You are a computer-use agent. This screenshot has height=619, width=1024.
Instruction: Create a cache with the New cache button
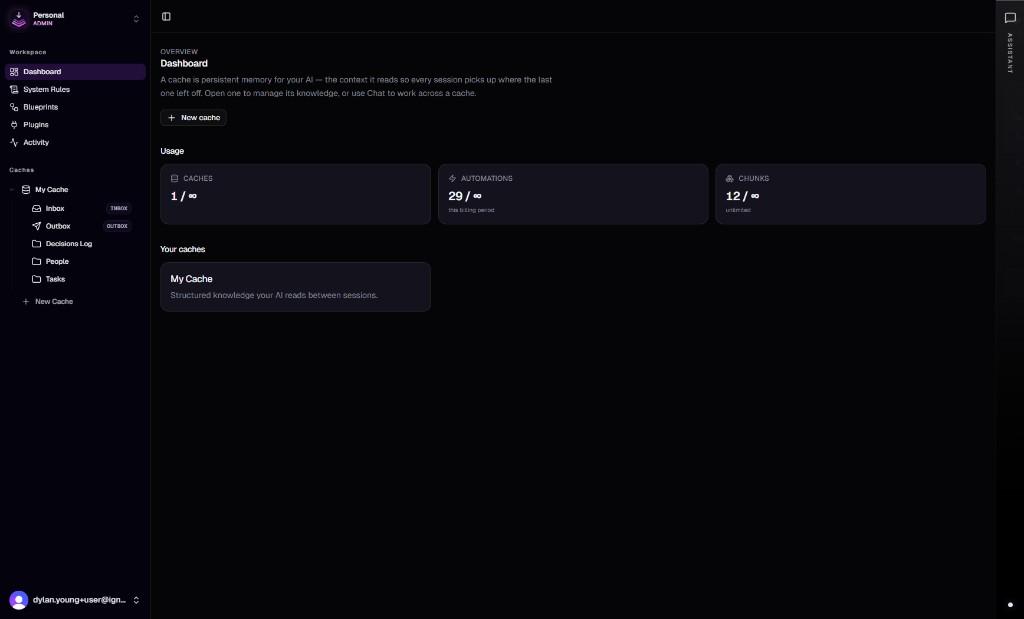pyautogui.click(x=193, y=117)
